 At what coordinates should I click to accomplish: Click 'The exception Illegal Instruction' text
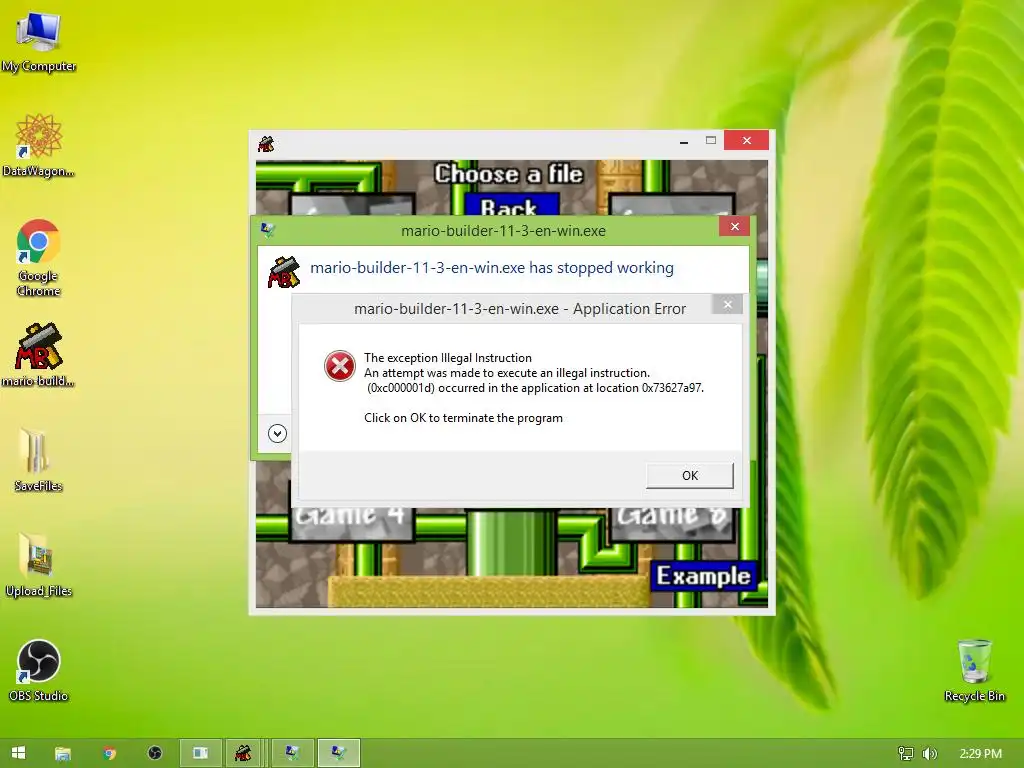click(448, 358)
